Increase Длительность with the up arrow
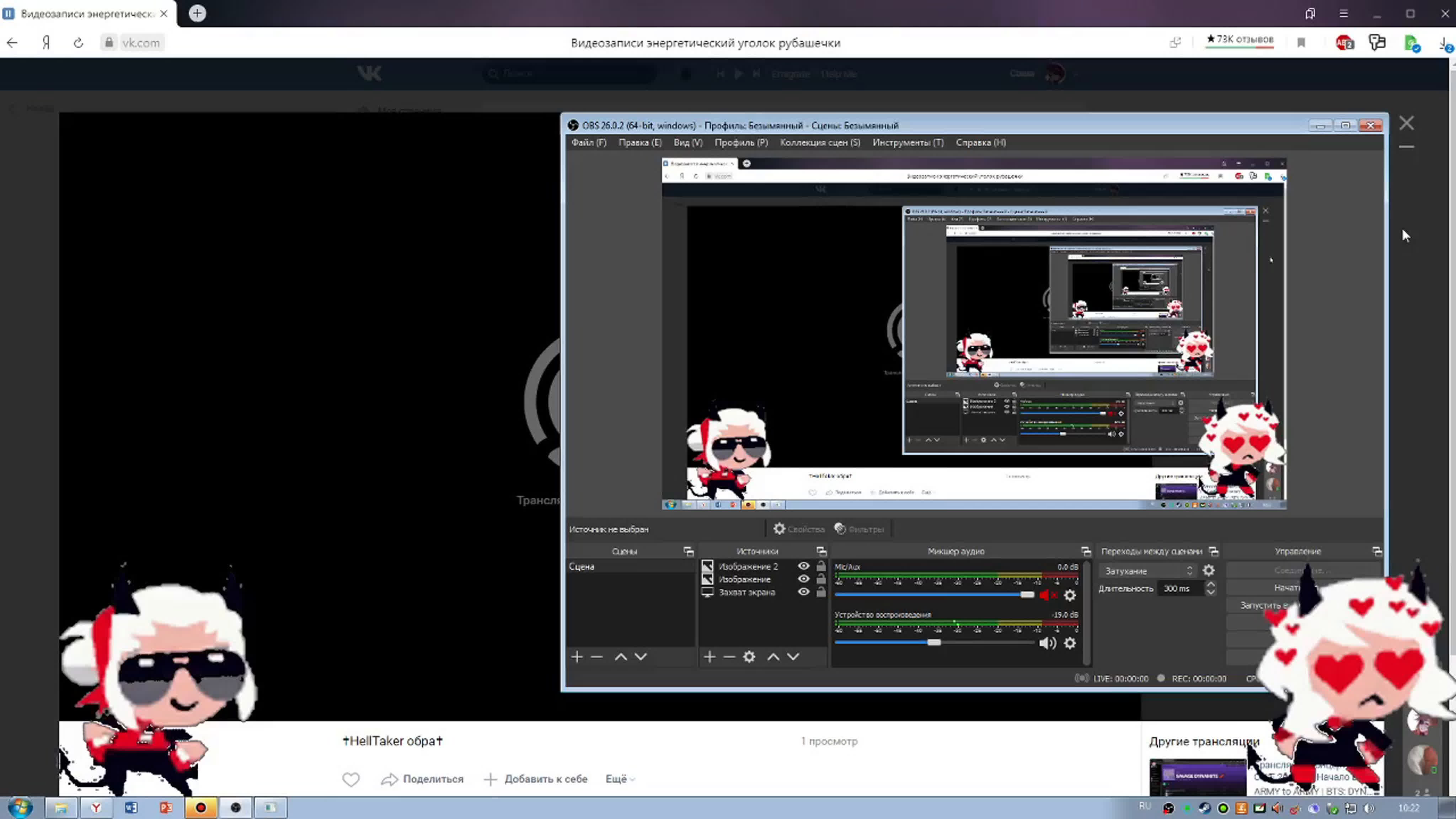This screenshot has width=1456, height=819. 1210,584
